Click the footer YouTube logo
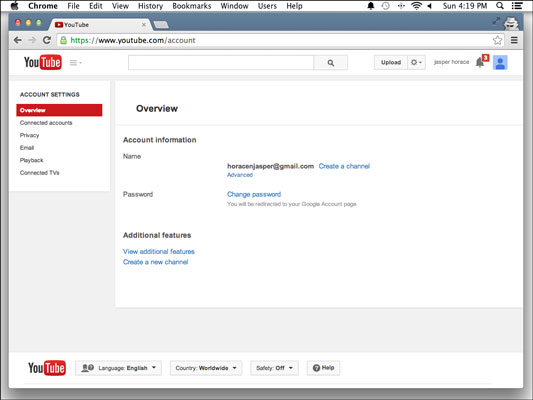The height and width of the screenshot is (400, 533). coord(47,368)
